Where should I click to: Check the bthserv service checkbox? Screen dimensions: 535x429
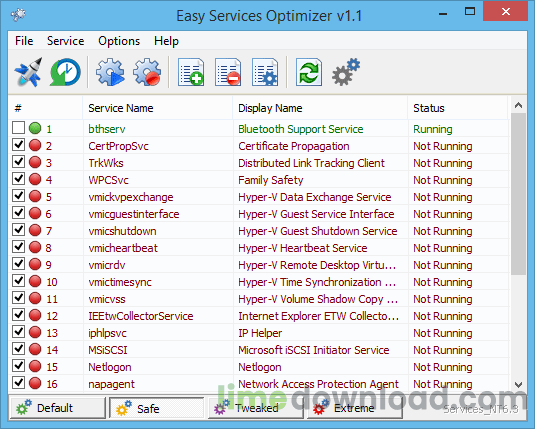tap(18, 128)
